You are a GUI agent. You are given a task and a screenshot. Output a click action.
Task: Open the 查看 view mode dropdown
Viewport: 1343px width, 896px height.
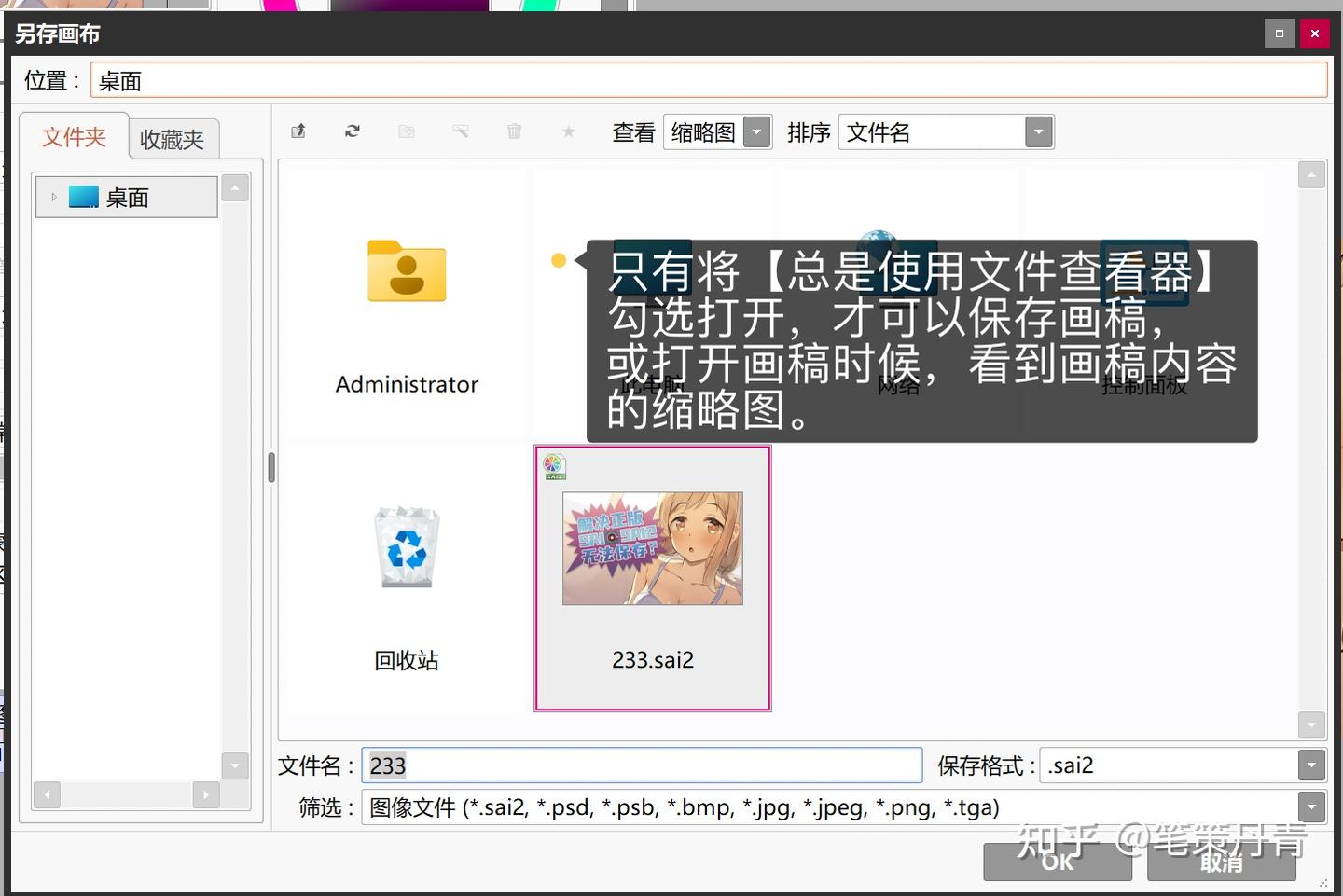coord(756,131)
